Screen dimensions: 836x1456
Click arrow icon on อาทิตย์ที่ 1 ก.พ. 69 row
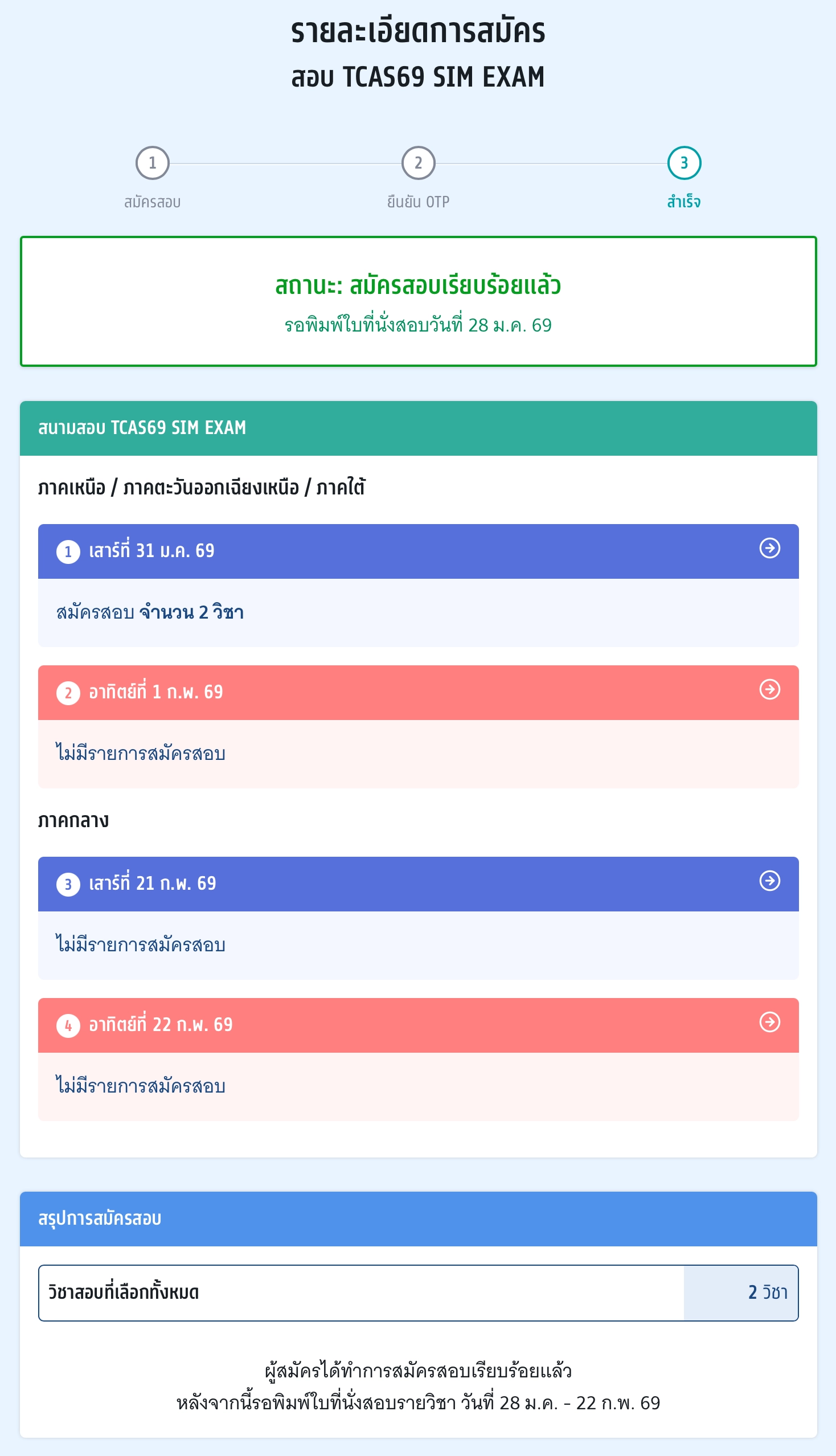coord(769,689)
